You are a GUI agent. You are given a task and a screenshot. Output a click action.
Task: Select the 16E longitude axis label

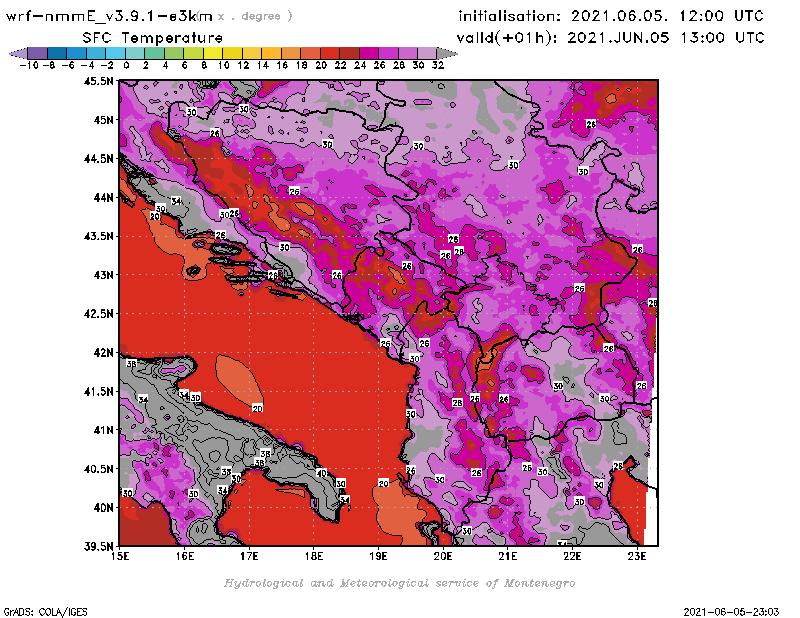tap(185, 556)
